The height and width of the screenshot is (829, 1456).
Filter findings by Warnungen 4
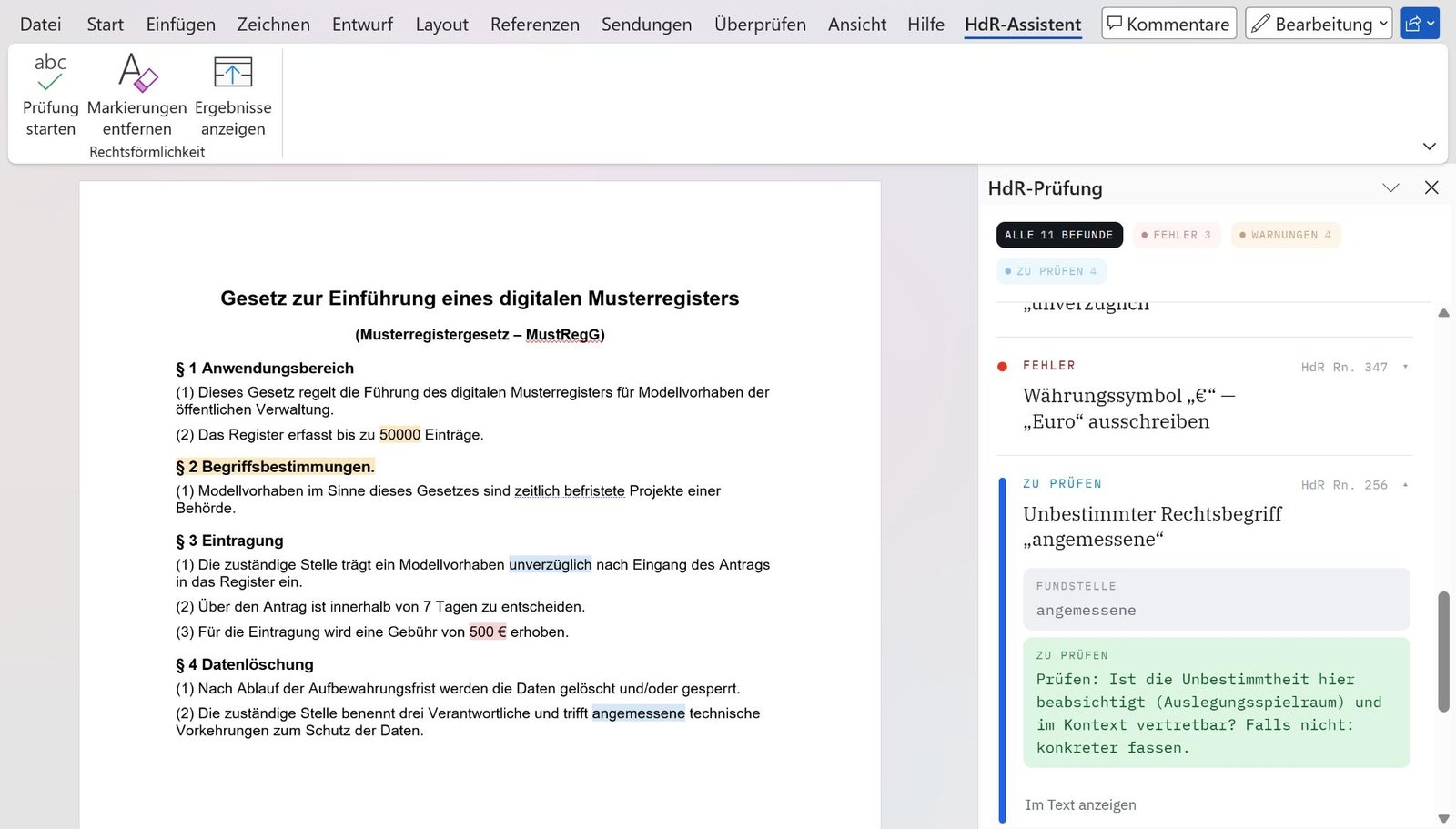point(1285,235)
